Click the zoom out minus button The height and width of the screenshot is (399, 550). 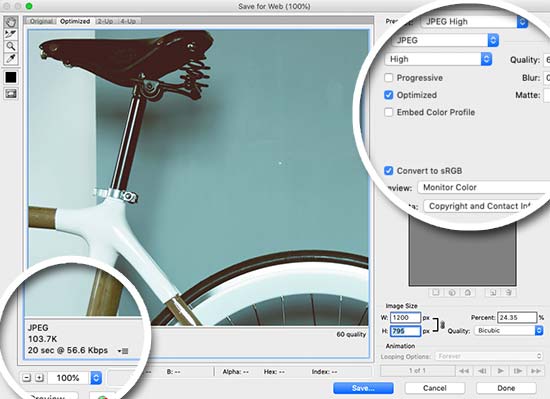click(27, 378)
